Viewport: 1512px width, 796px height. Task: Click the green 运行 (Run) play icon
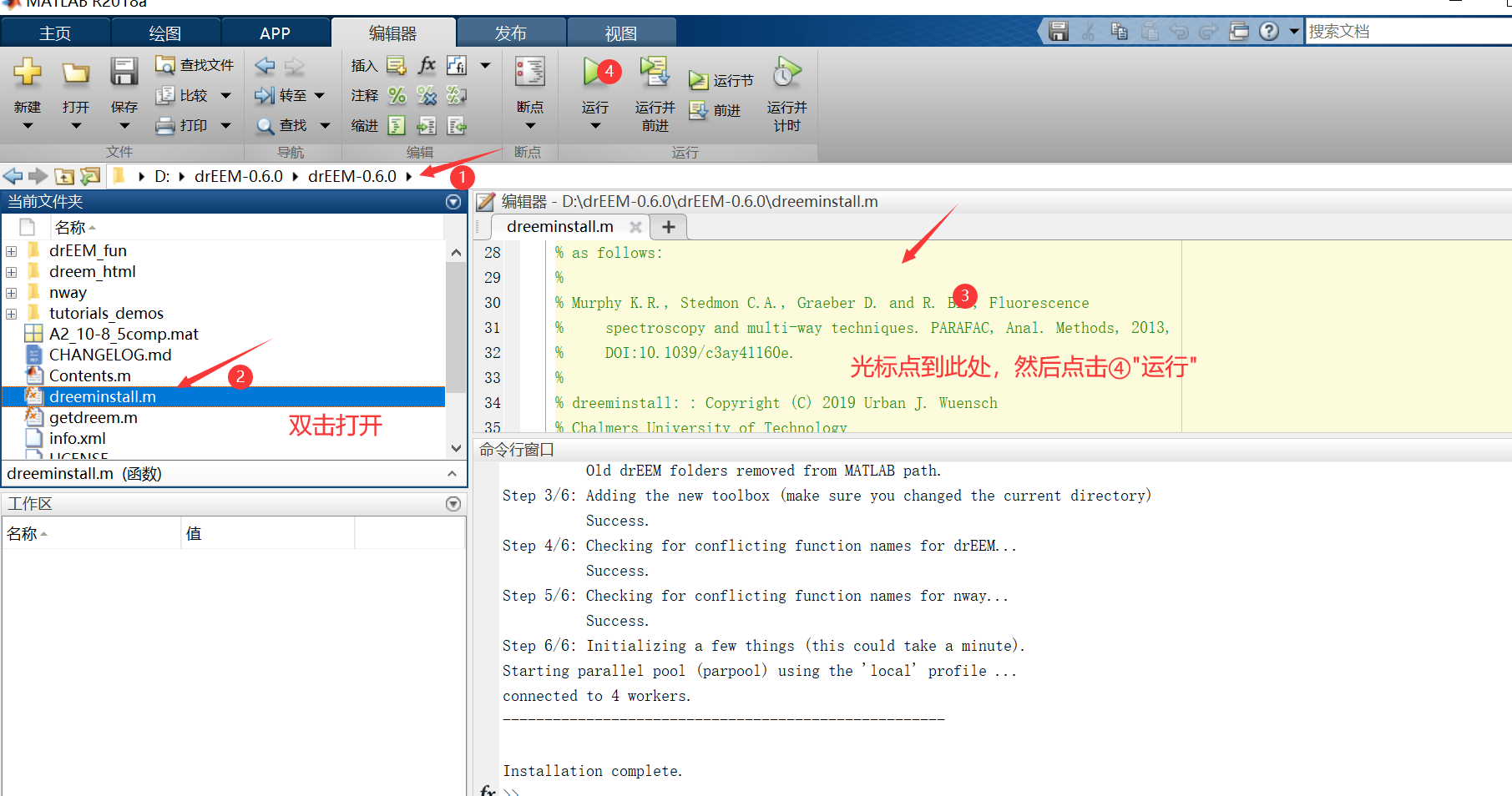[x=595, y=73]
